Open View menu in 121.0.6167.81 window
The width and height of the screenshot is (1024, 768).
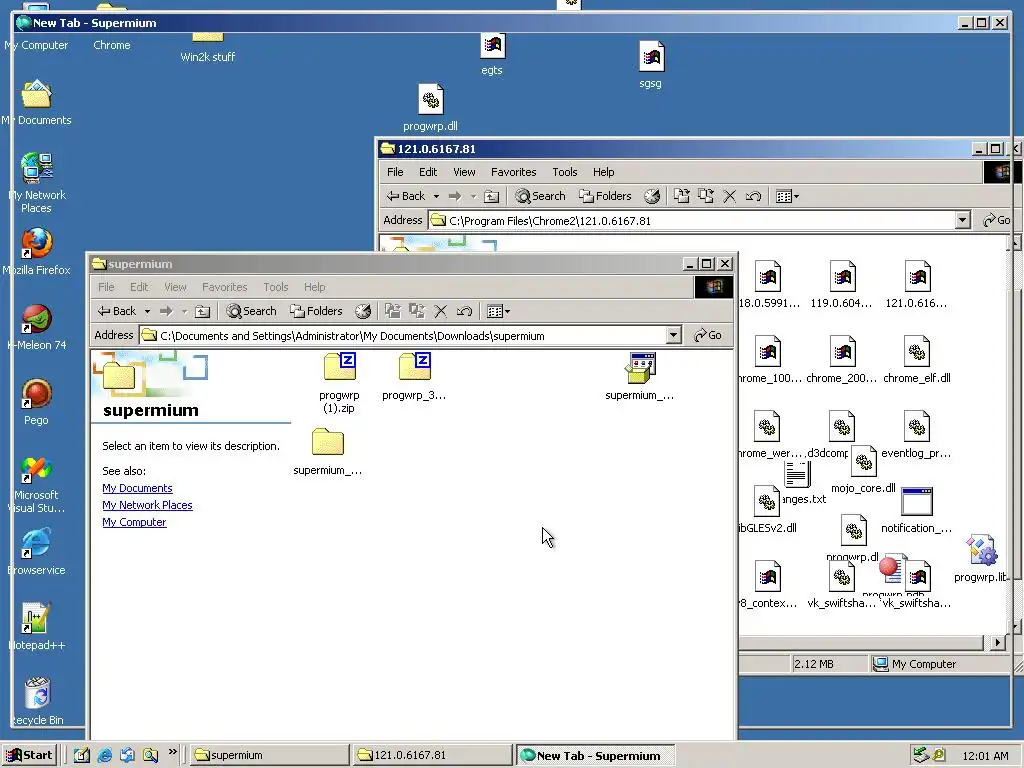pos(464,172)
